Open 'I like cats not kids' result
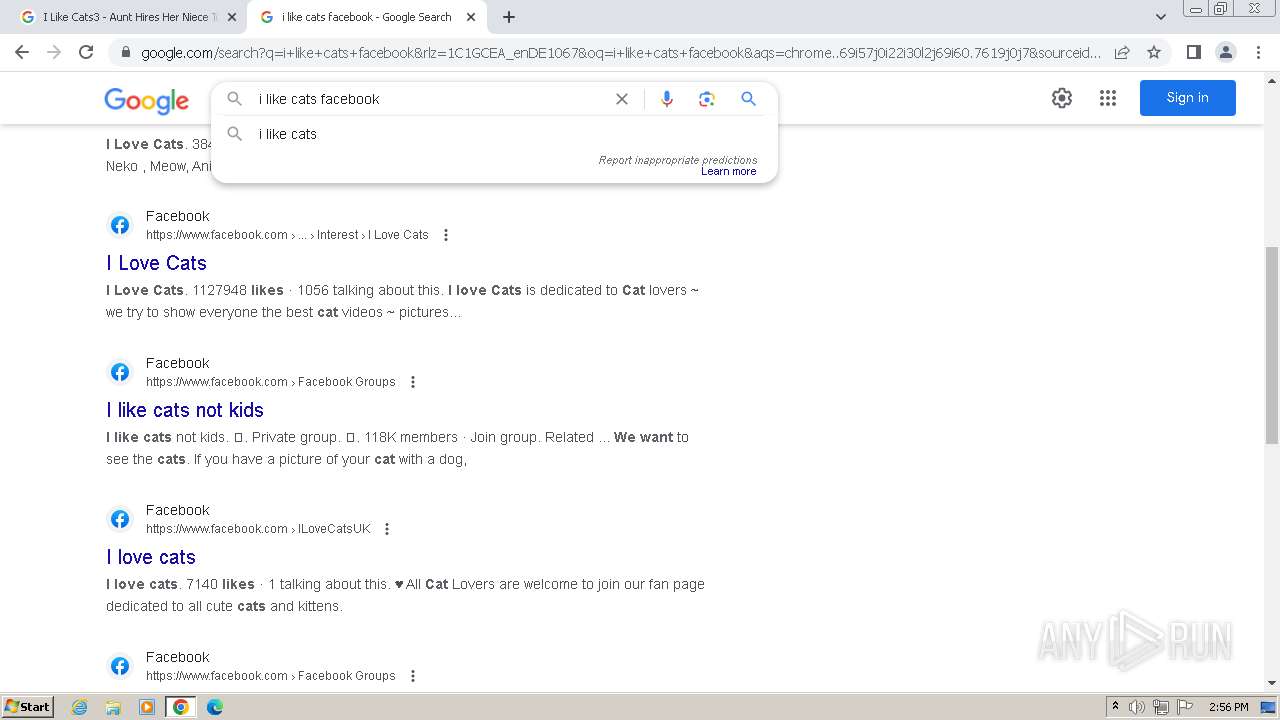This screenshot has height=720, width=1280. [185, 410]
